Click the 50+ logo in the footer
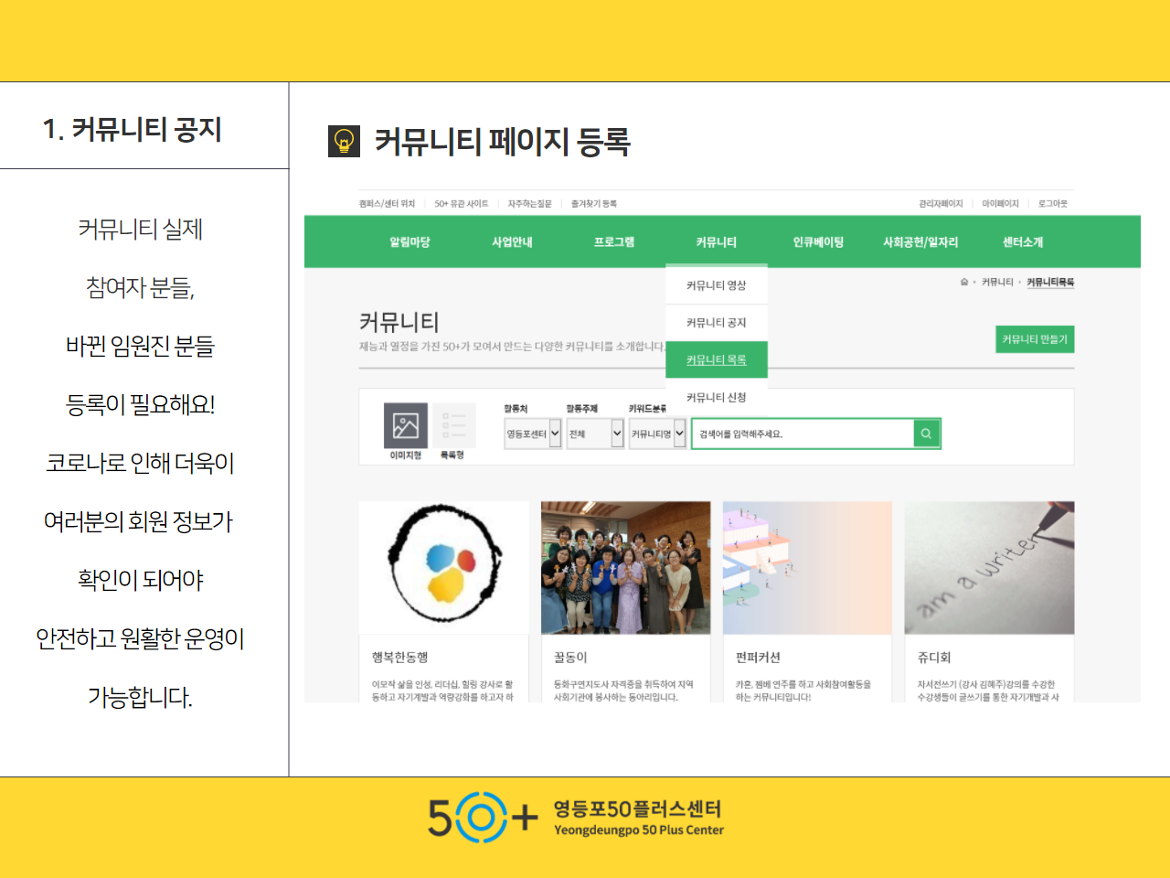This screenshot has height=878, width=1170. 483,818
